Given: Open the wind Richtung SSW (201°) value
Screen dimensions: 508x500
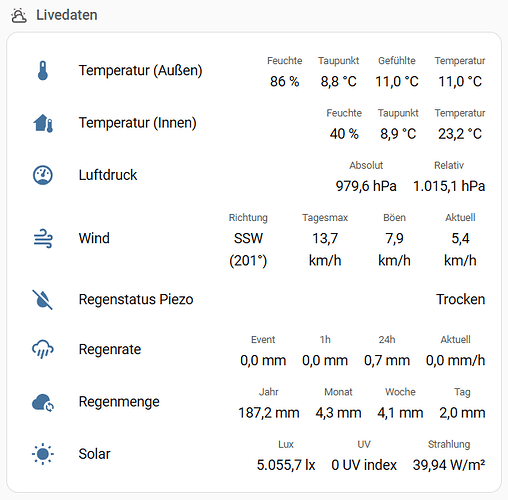Looking at the screenshot, I should click(x=248, y=249).
